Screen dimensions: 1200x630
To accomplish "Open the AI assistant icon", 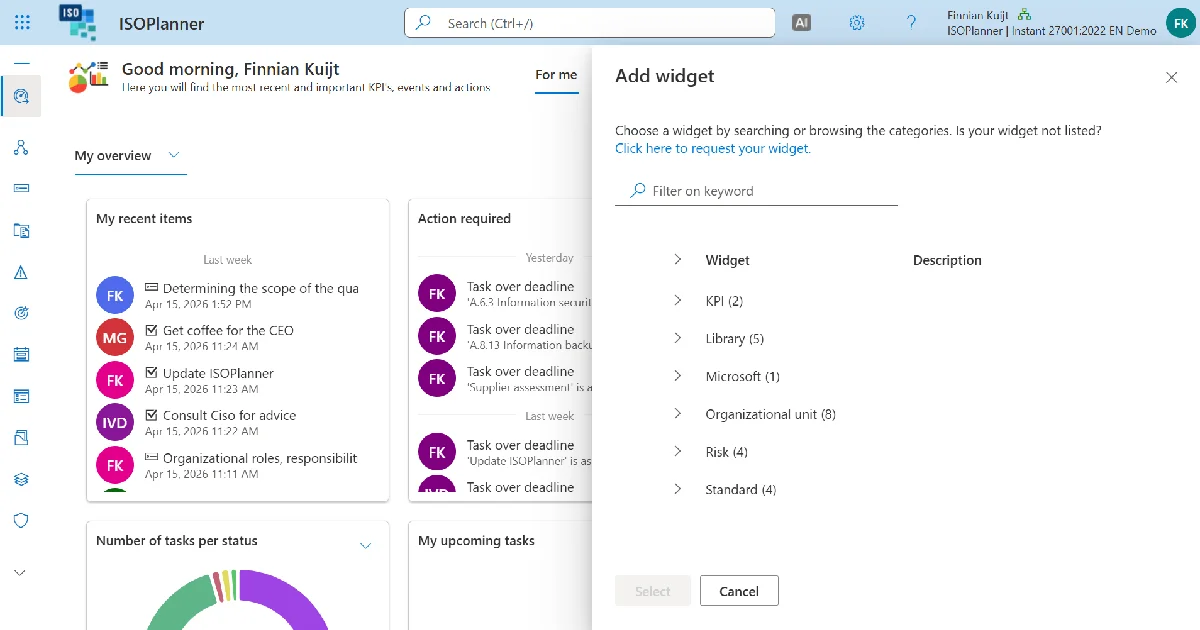I will click(x=801, y=22).
